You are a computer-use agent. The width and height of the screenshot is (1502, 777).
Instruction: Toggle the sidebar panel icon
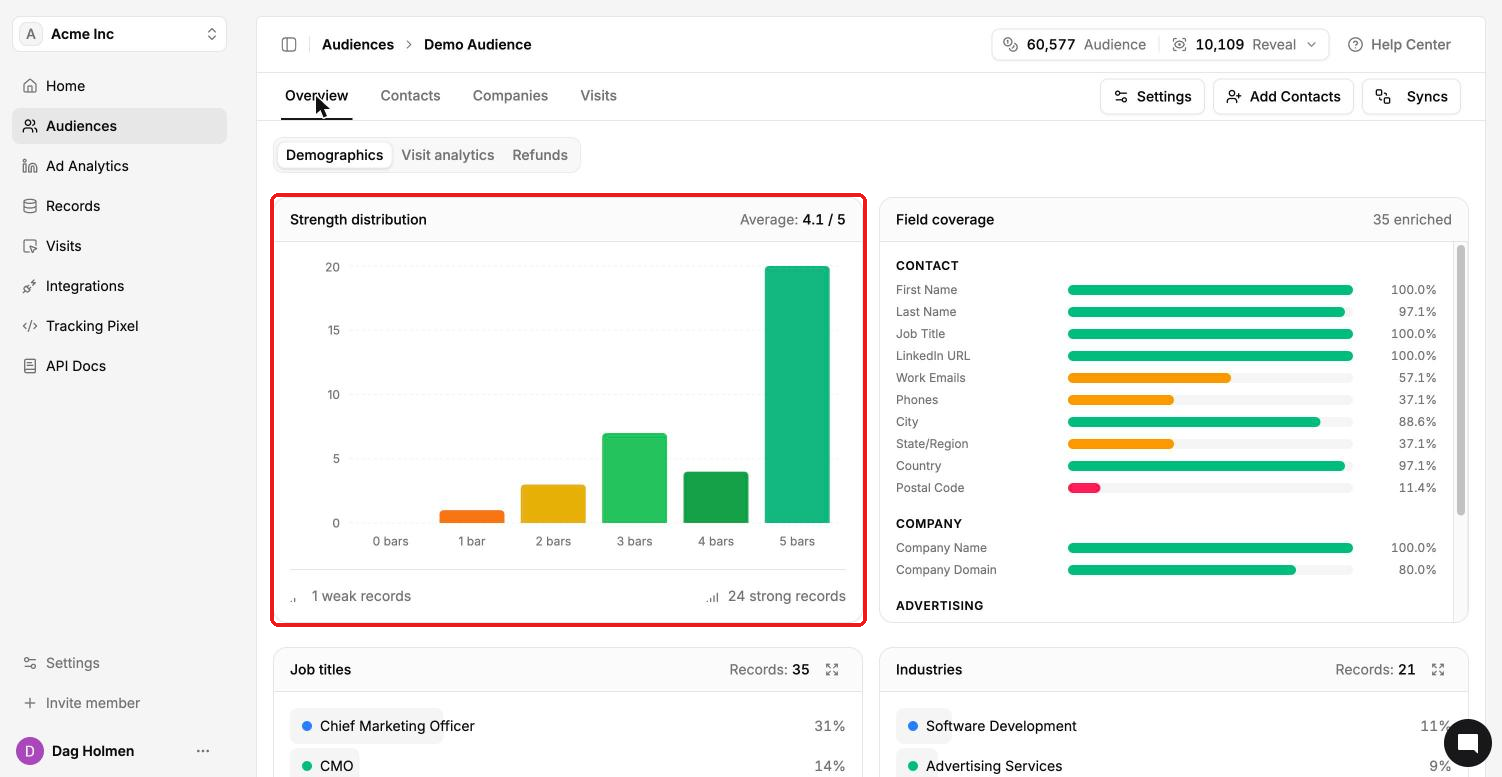coord(289,44)
